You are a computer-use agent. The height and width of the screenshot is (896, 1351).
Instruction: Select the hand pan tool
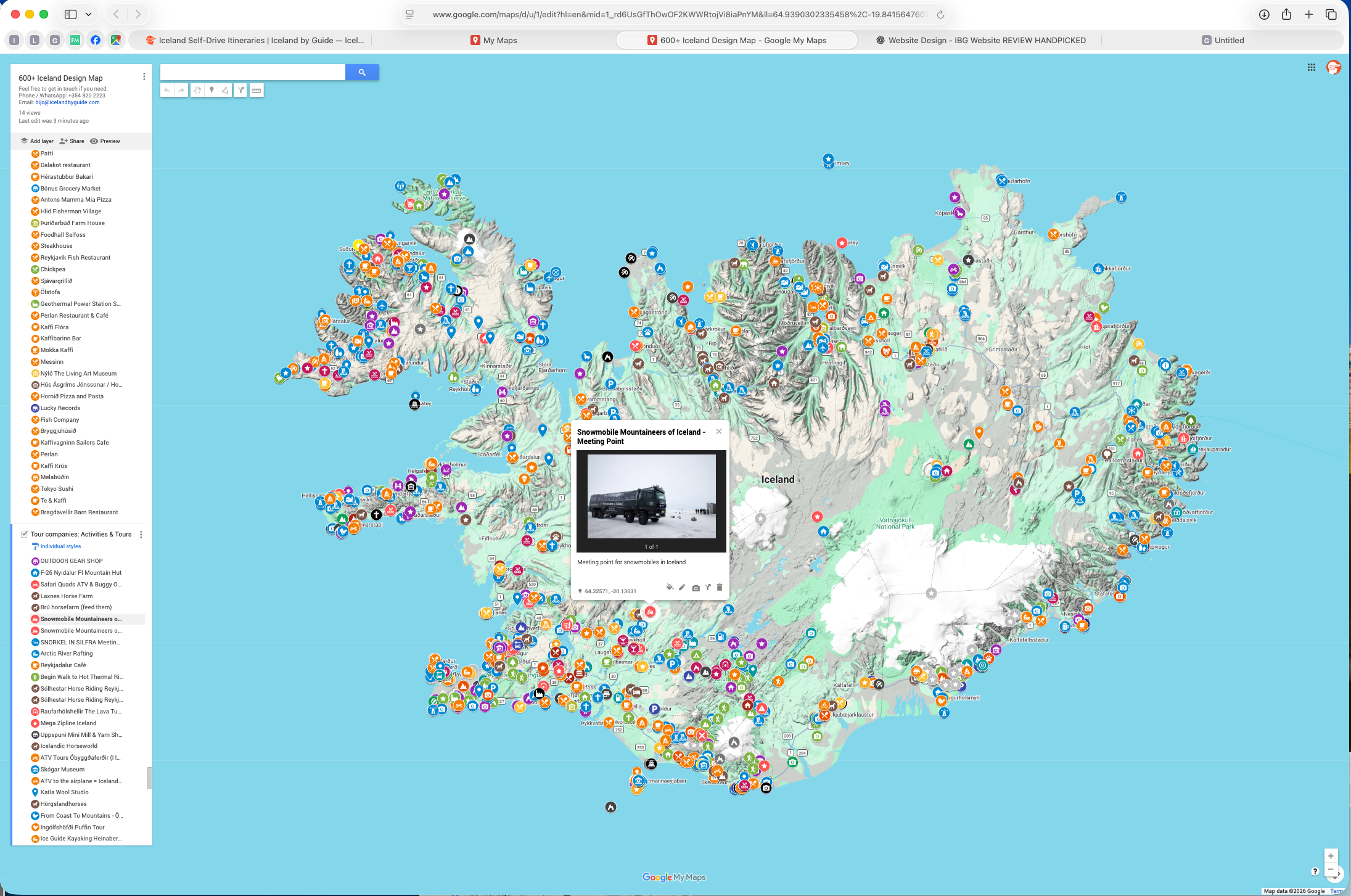[197, 90]
